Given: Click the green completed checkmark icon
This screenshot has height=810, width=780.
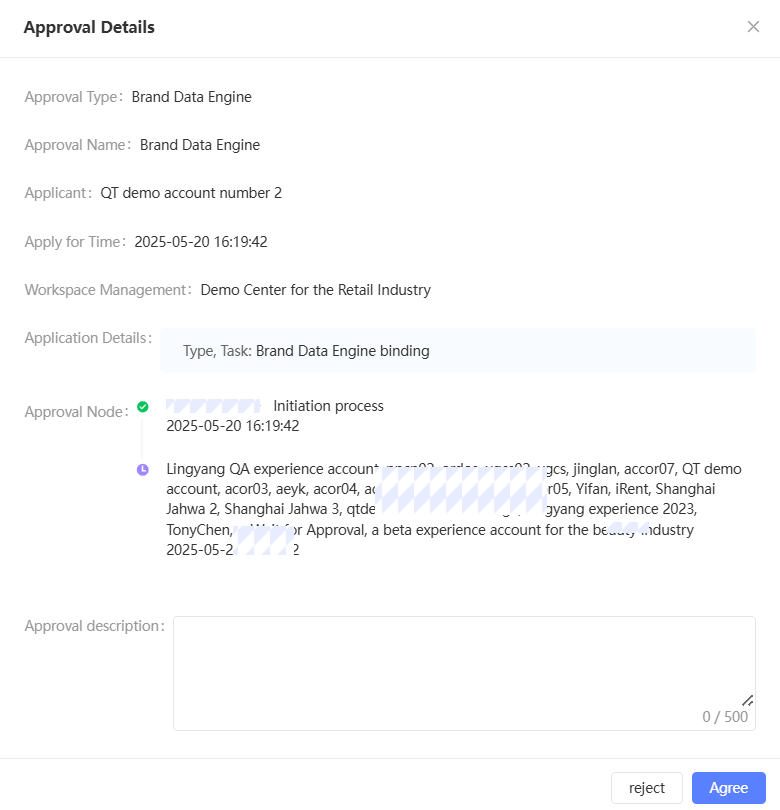Looking at the screenshot, I should [143, 407].
